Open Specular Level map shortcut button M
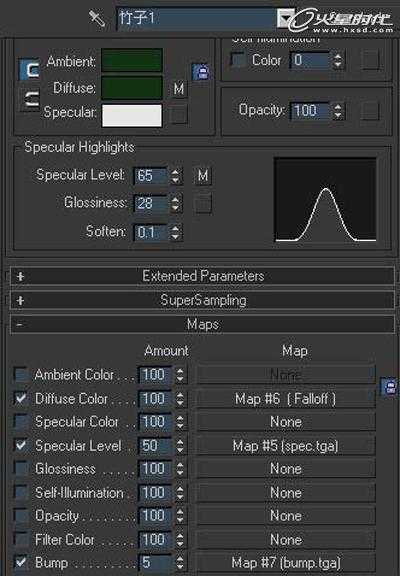 tap(203, 176)
